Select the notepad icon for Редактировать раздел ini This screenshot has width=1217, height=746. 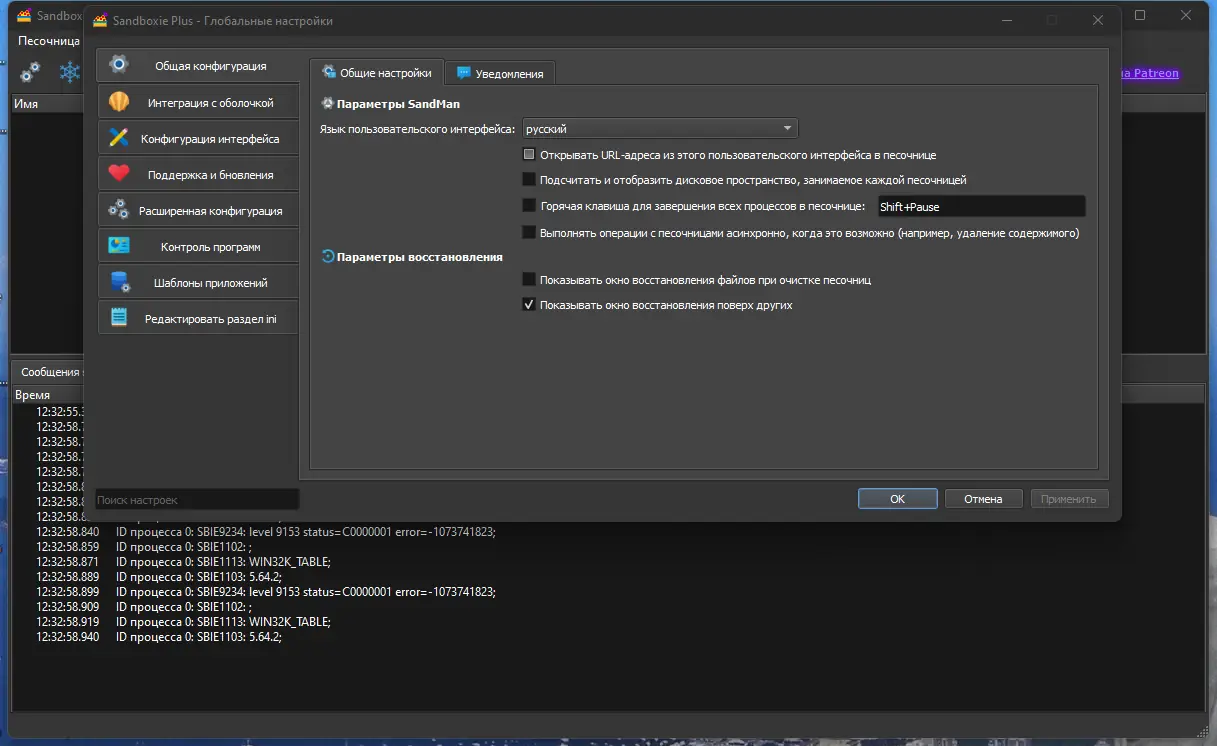tap(119, 318)
